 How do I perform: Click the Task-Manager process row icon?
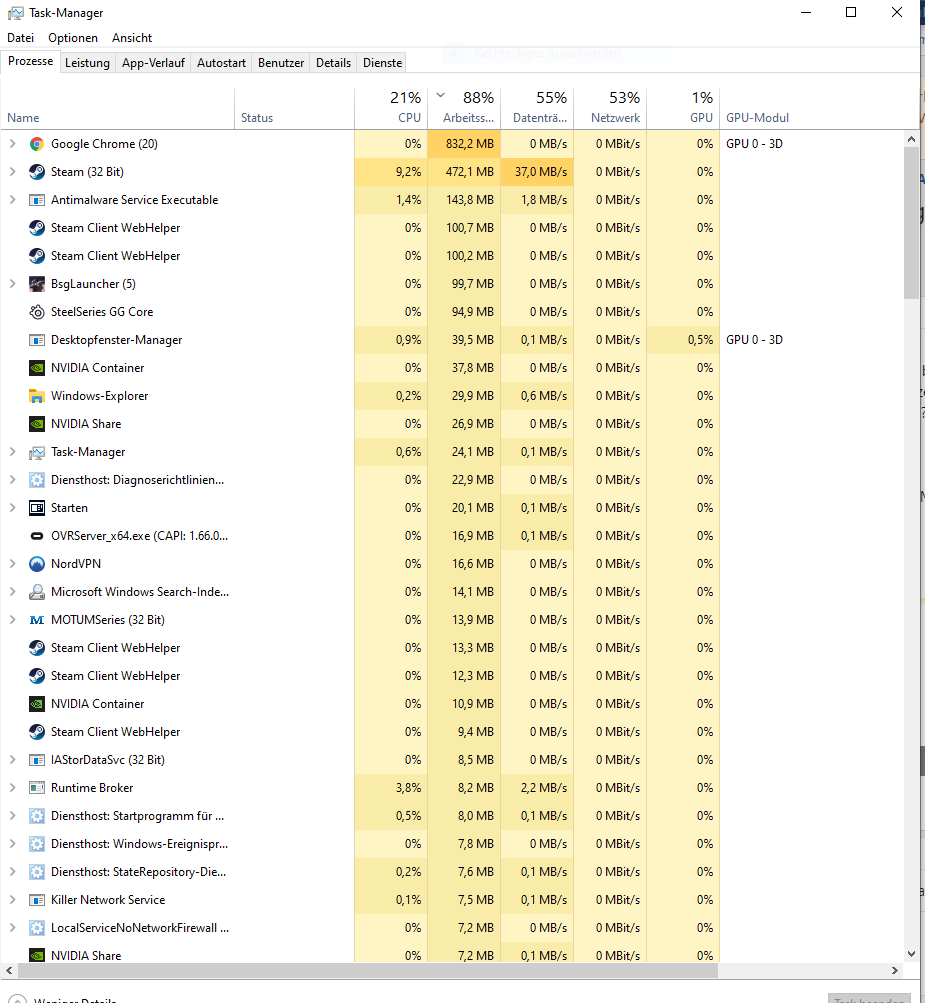pyautogui.click(x=37, y=452)
